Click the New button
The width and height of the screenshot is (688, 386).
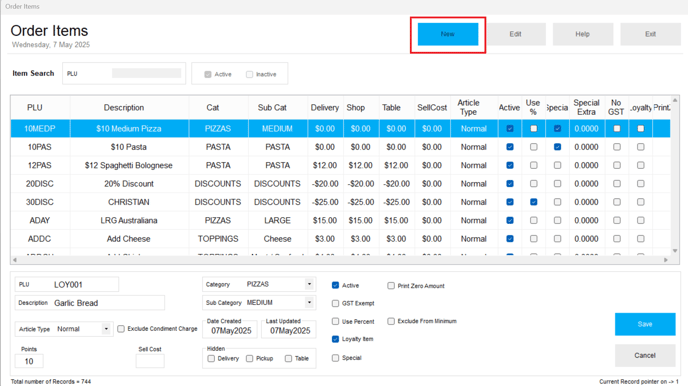448,34
